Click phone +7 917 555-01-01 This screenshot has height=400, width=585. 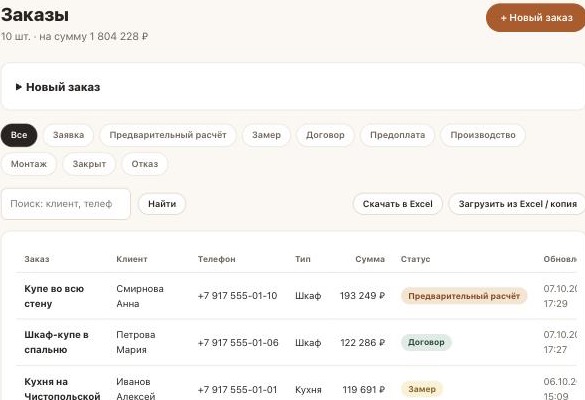(x=237, y=390)
